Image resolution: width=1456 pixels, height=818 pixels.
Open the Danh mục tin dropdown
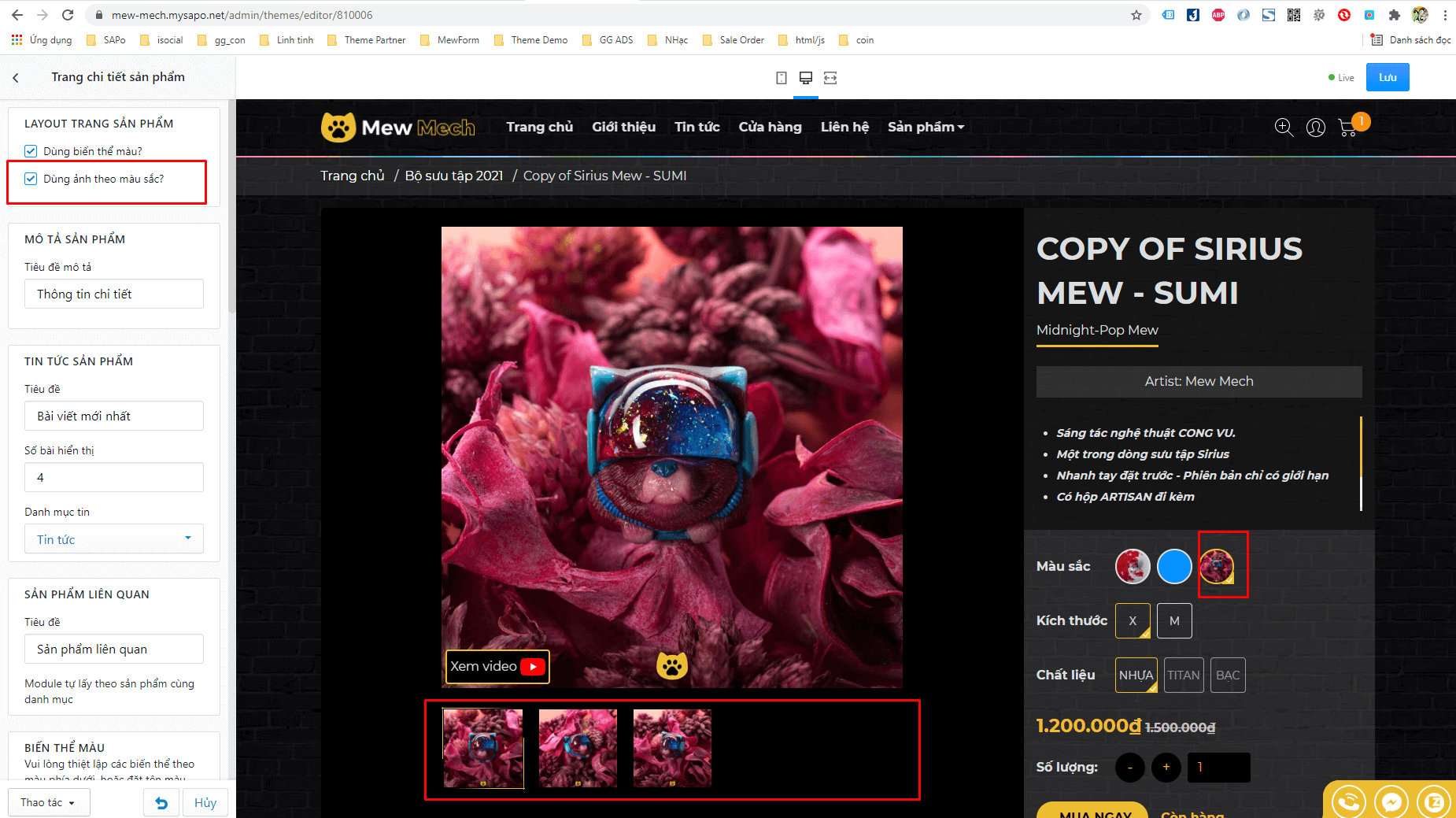coord(114,539)
